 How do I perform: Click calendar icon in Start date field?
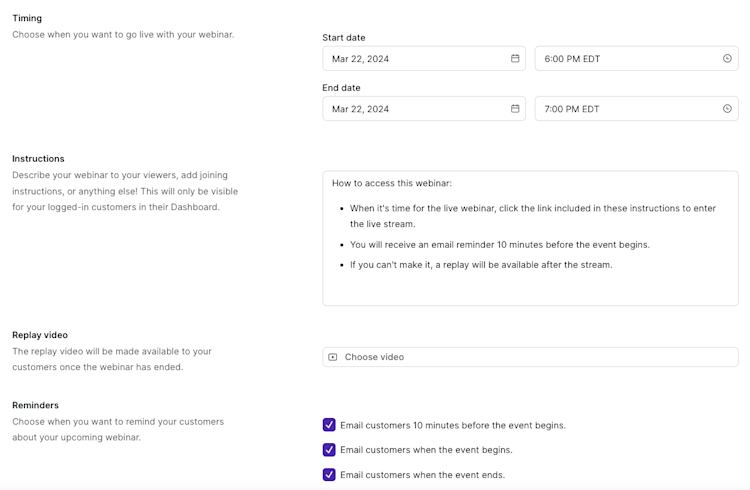(x=515, y=59)
